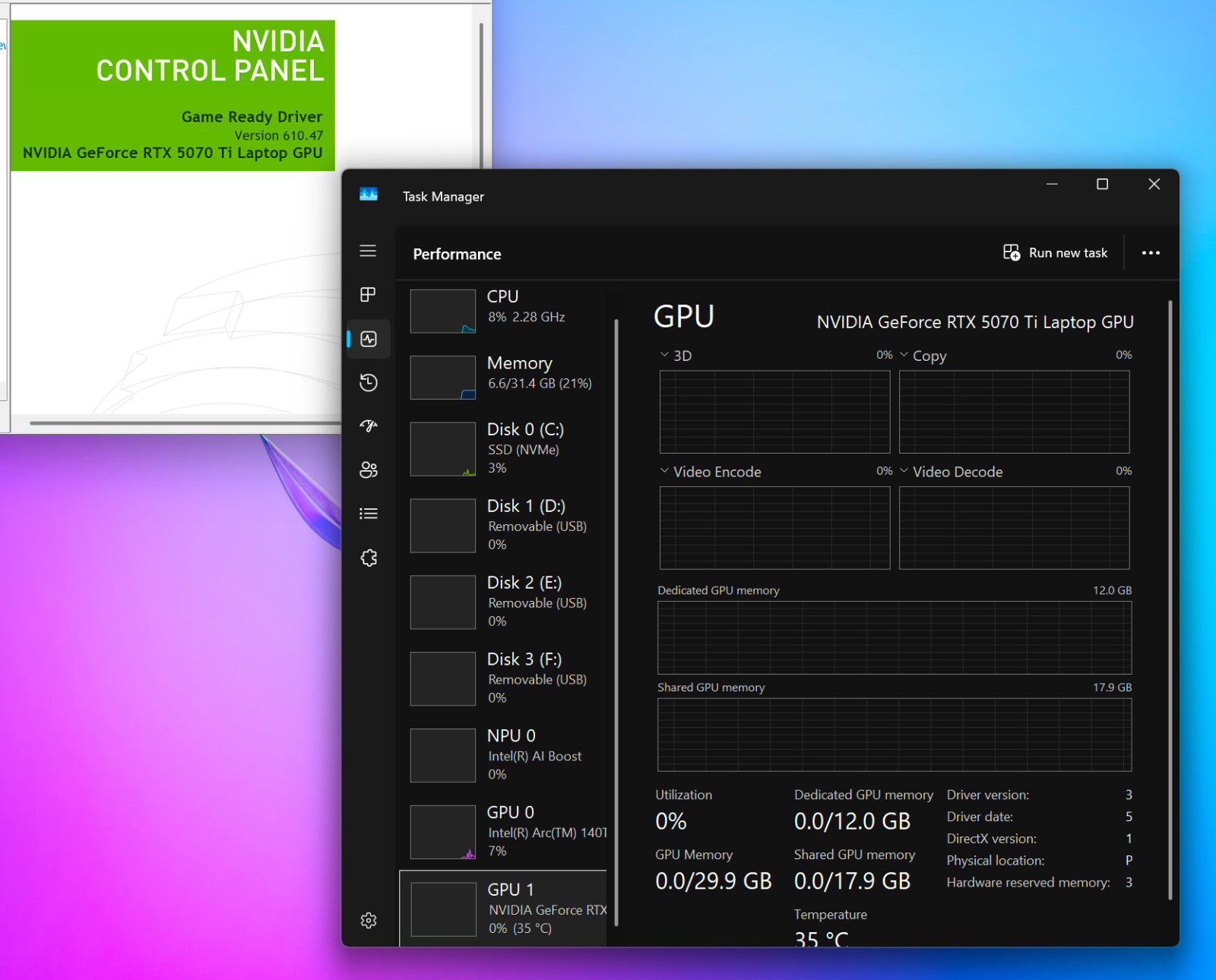Image resolution: width=1216 pixels, height=980 pixels.
Task: Click the Memory mini graph thumbnail
Action: 443,378
